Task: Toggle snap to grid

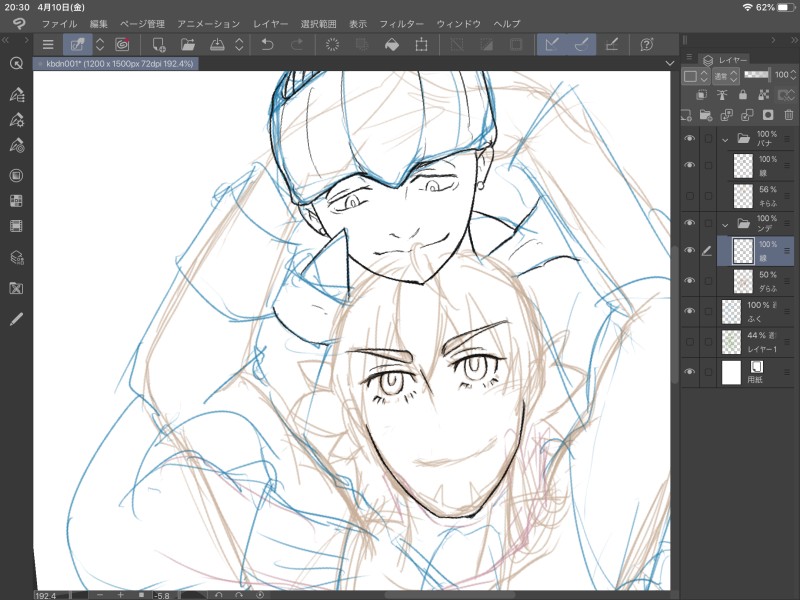Action: pyautogui.click(x=611, y=45)
